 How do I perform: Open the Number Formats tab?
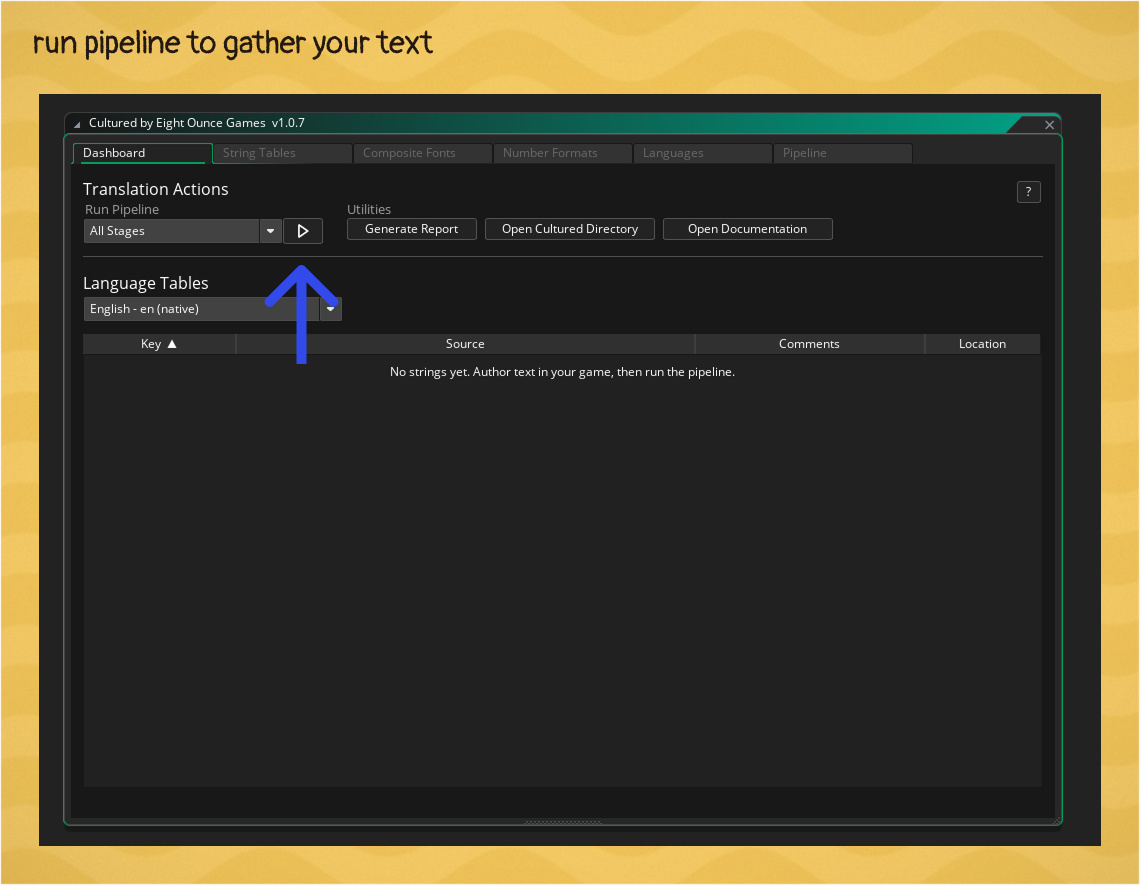point(563,153)
